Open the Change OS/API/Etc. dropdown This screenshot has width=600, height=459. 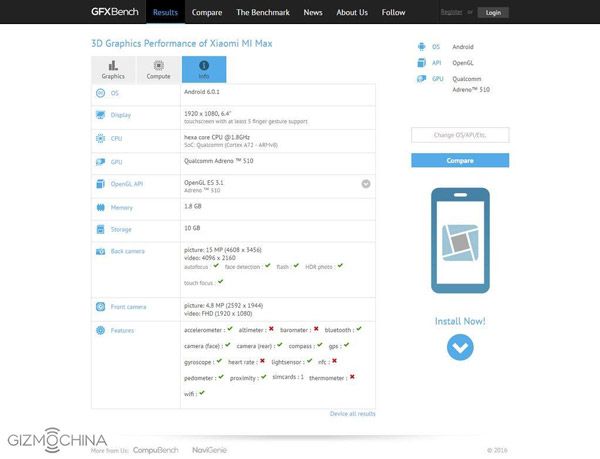(460, 135)
